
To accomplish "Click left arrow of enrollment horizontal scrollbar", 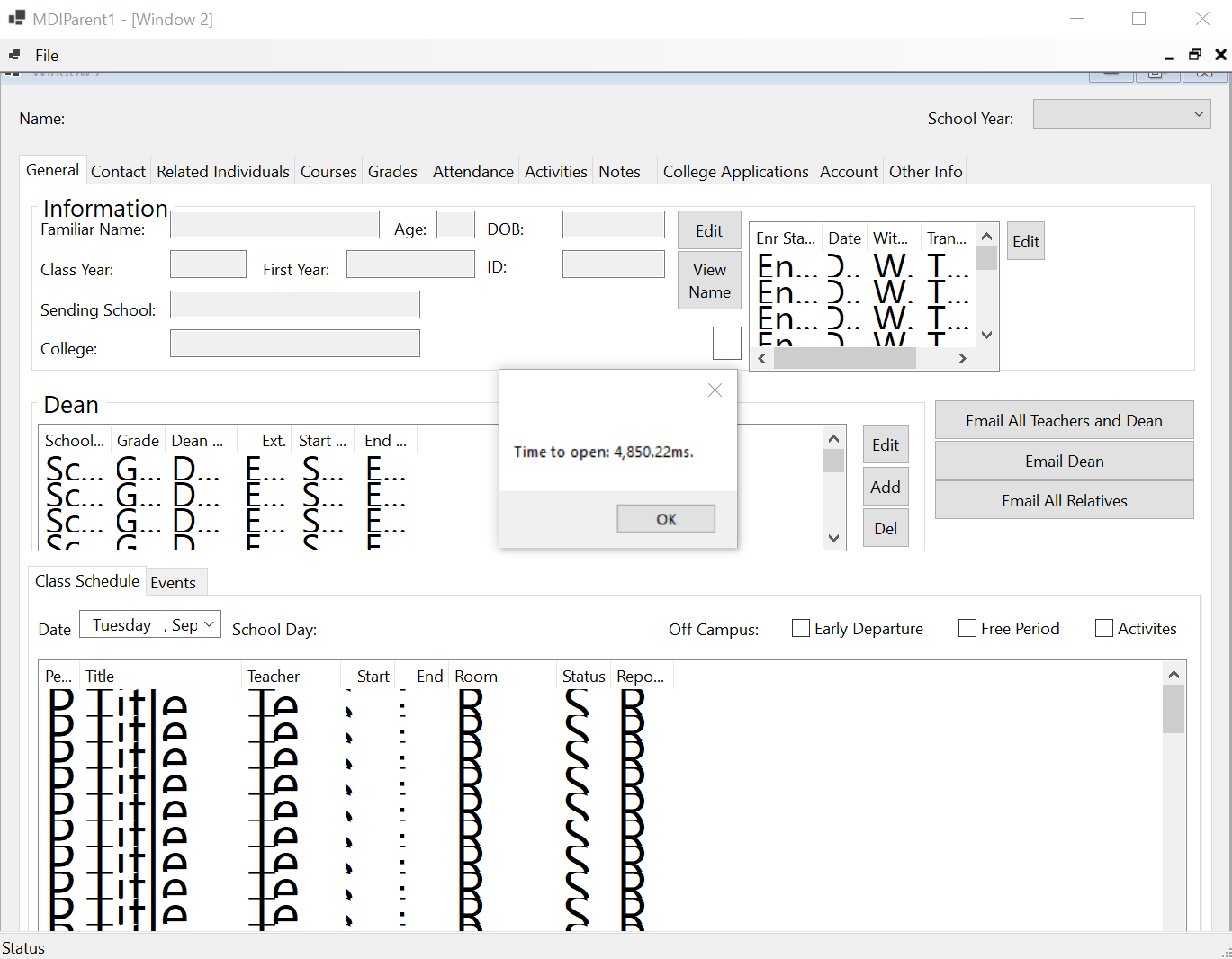I will pos(762,358).
